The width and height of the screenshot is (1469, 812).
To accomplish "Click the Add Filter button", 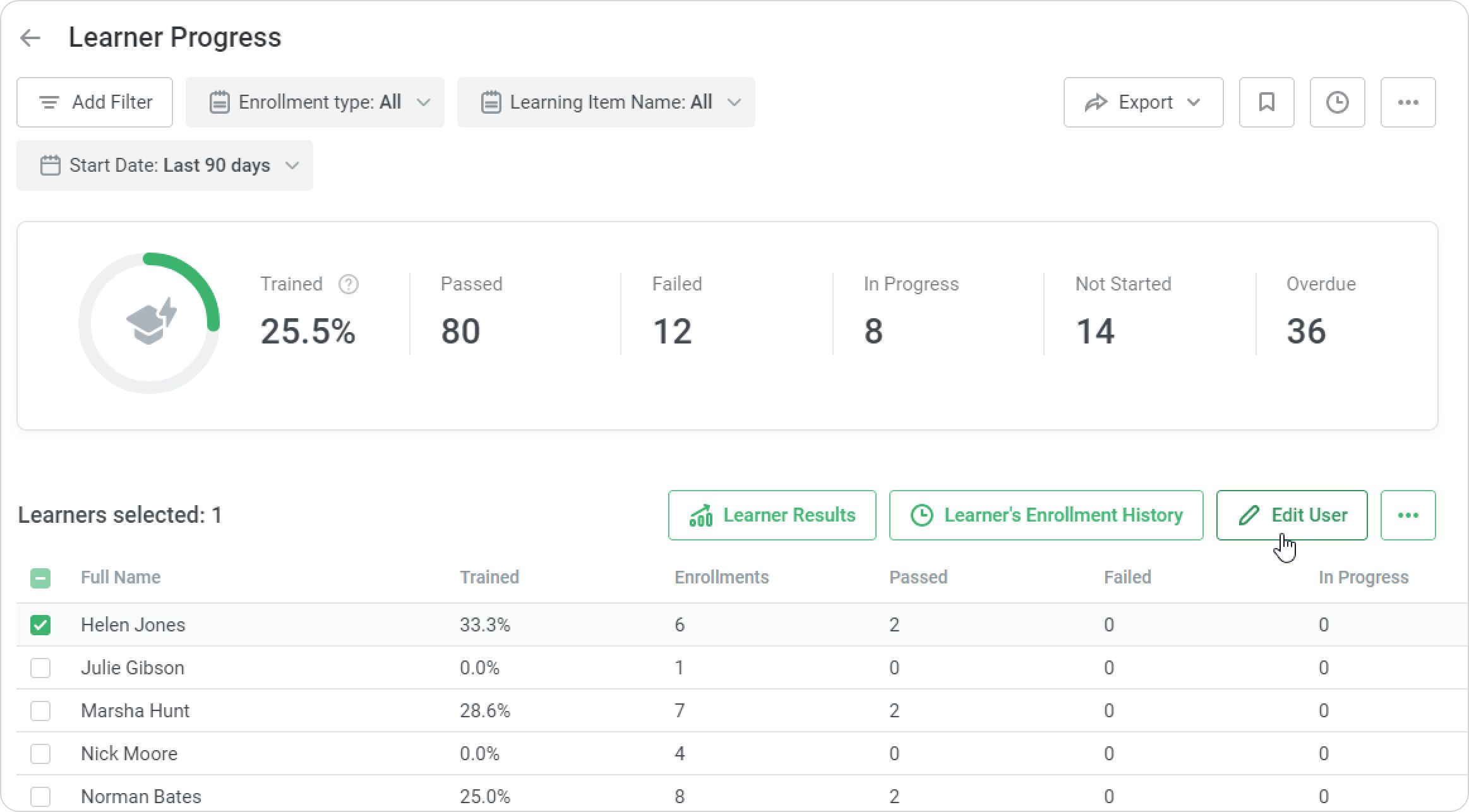I will click(95, 102).
